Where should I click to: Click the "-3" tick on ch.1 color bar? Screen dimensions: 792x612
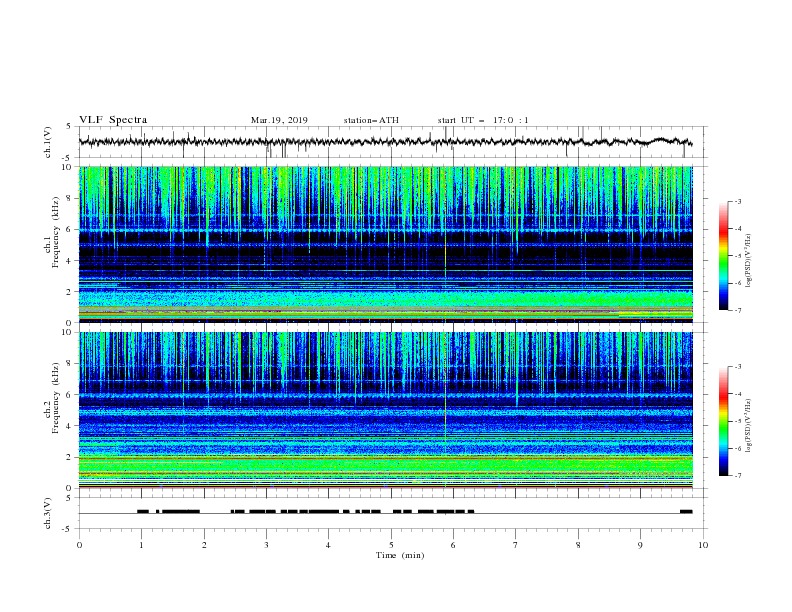(x=737, y=201)
